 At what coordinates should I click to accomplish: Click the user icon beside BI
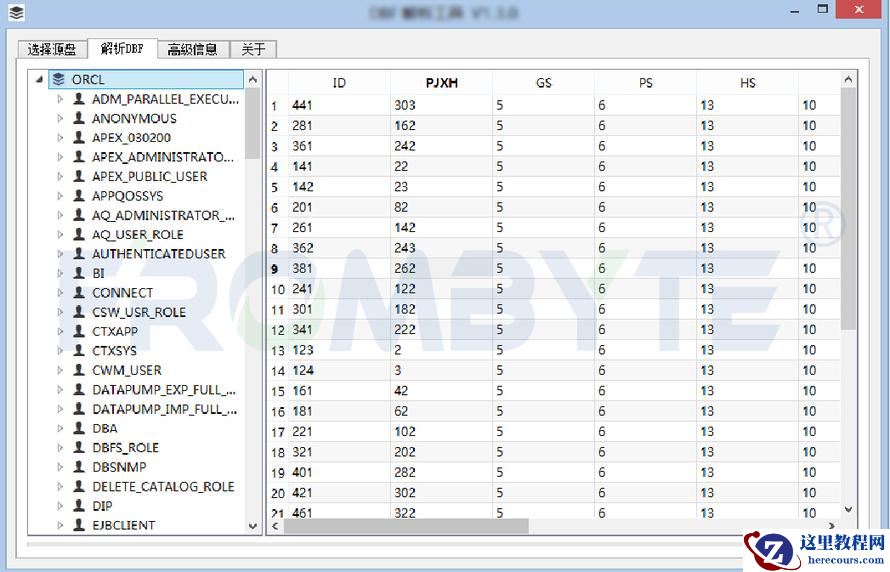79,273
